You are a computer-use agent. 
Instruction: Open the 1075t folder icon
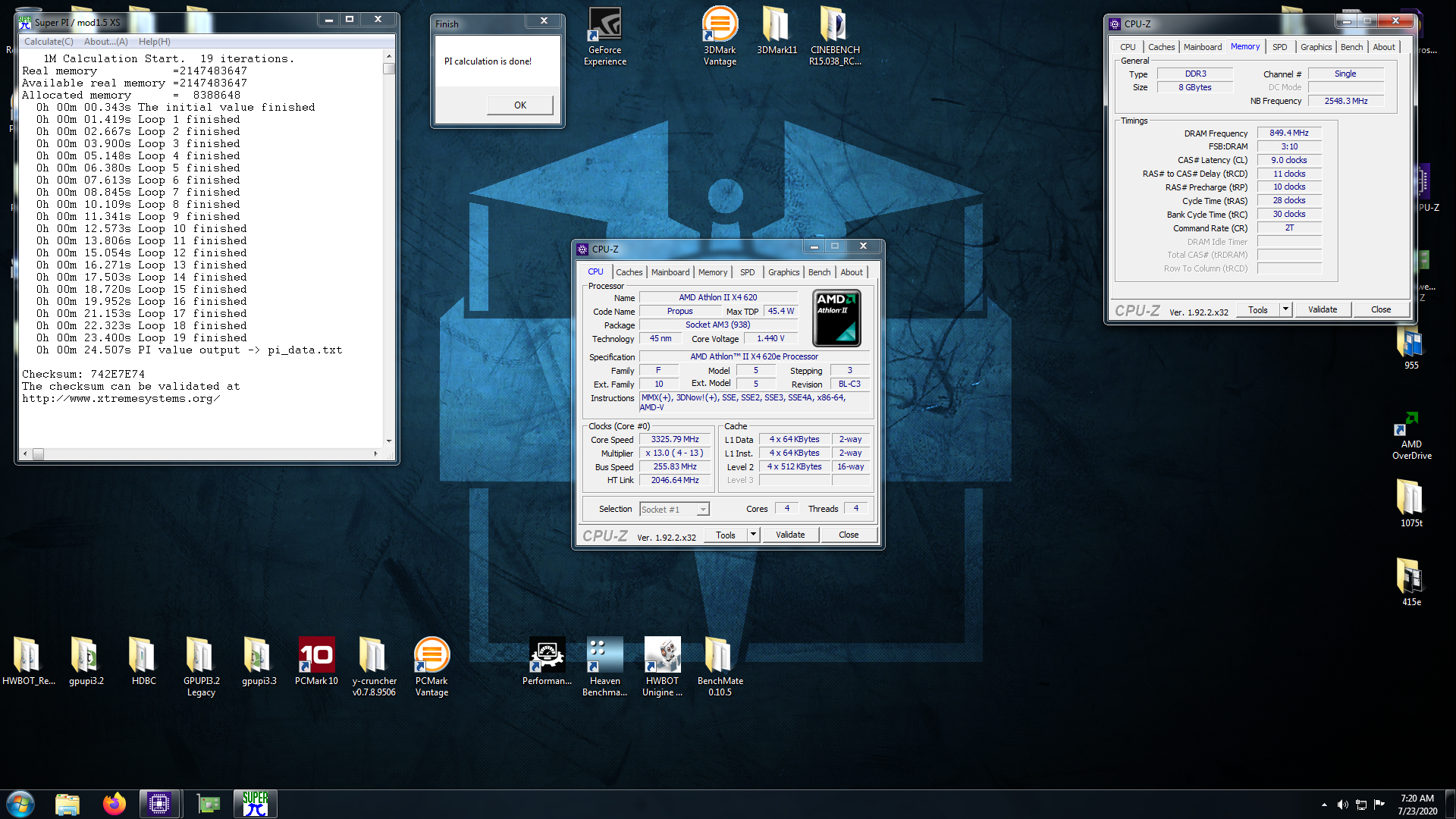pos(1411,503)
